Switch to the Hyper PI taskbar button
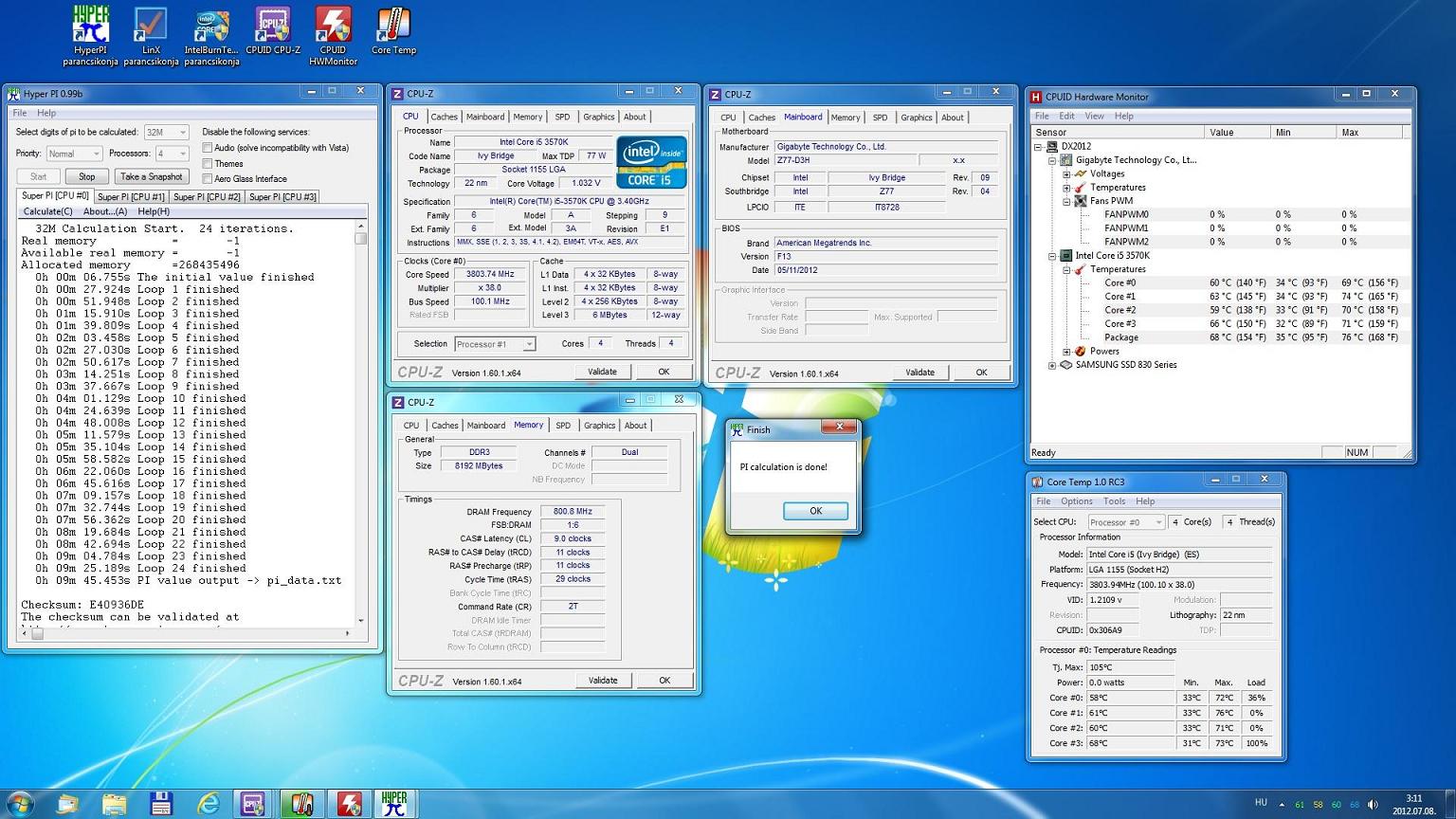The width and height of the screenshot is (1456, 819). 394,804
